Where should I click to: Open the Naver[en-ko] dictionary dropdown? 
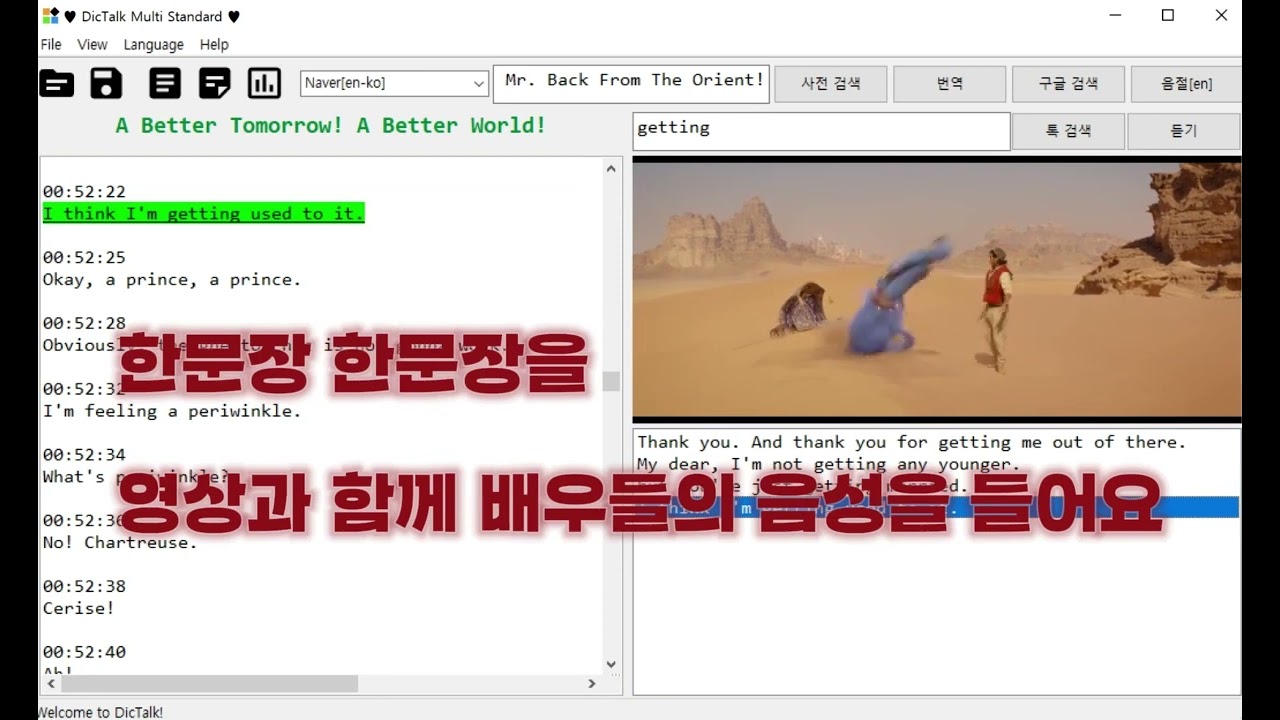394,83
